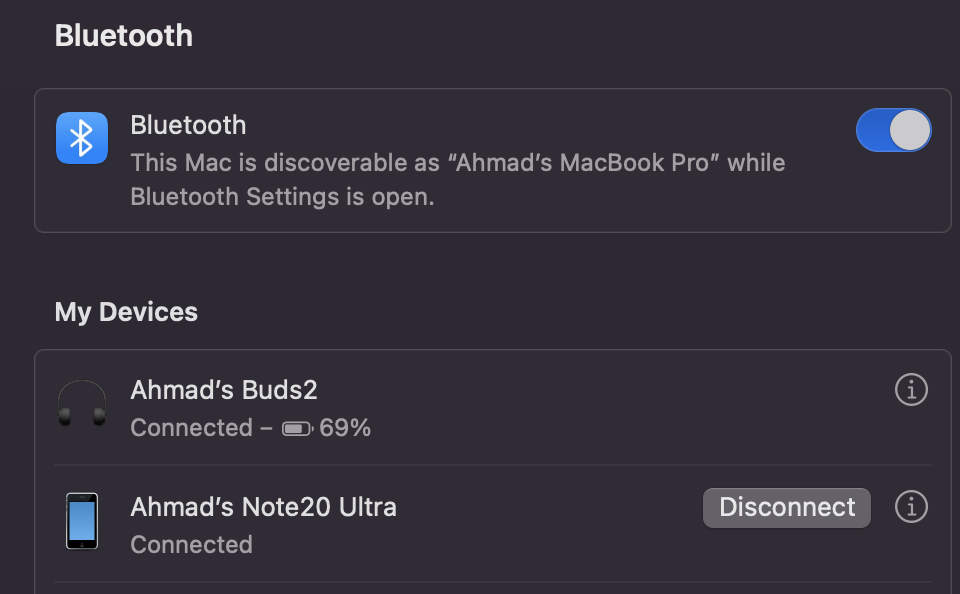Turn off the Bluetooth switch
The image size is (960, 594).
893,131
